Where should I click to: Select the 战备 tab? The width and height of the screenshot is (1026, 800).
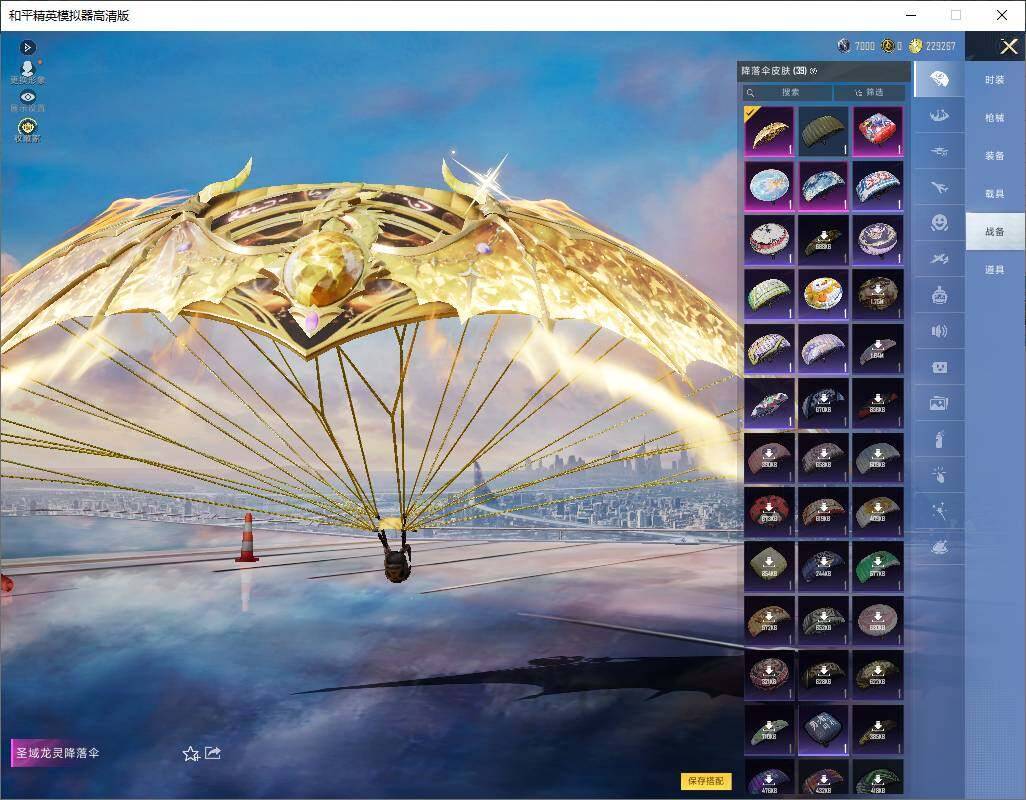click(x=995, y=232)
